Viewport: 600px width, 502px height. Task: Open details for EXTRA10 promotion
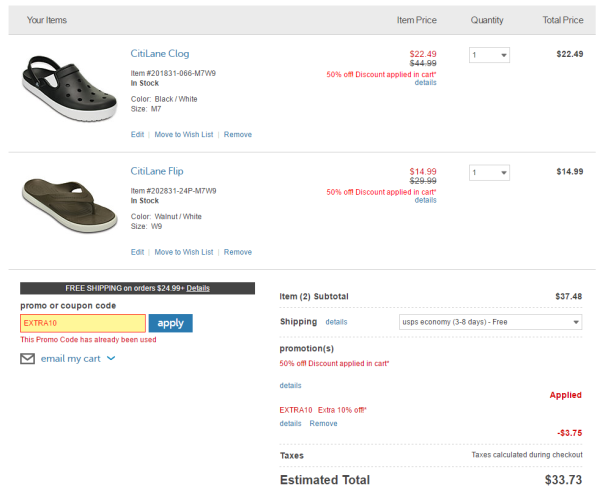tap(290, 423)
